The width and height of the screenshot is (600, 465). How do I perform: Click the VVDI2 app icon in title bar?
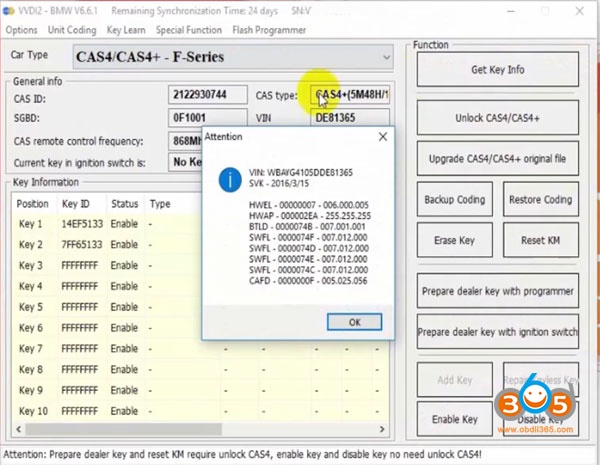coord(8,11)
